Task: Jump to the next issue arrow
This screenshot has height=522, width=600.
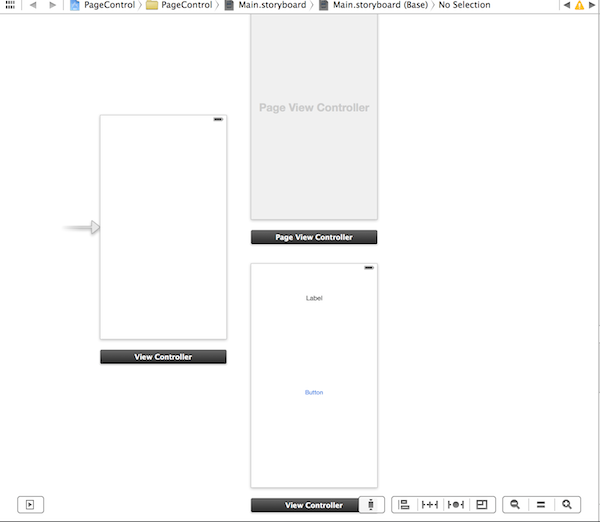Action: (x=592, y=5)
